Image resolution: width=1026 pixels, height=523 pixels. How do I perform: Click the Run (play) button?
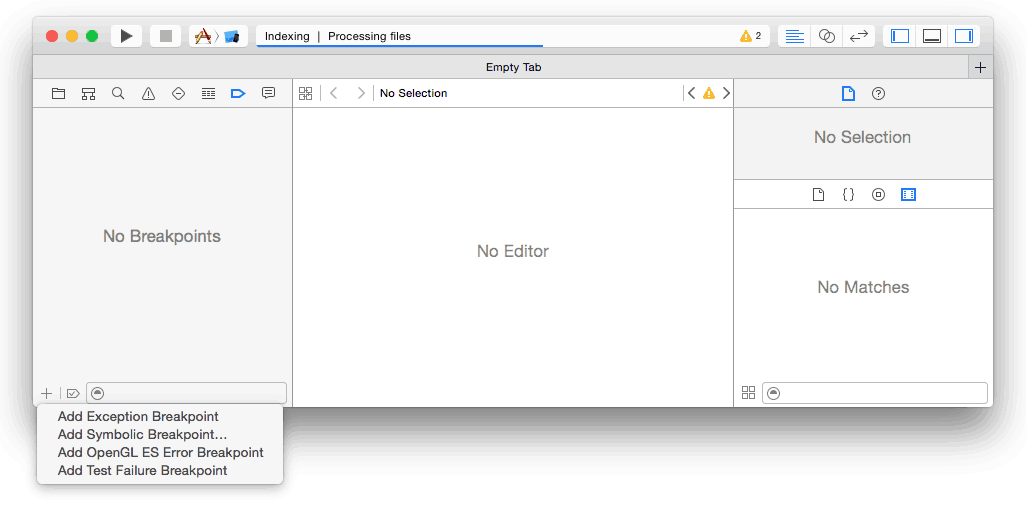(126, 36)
